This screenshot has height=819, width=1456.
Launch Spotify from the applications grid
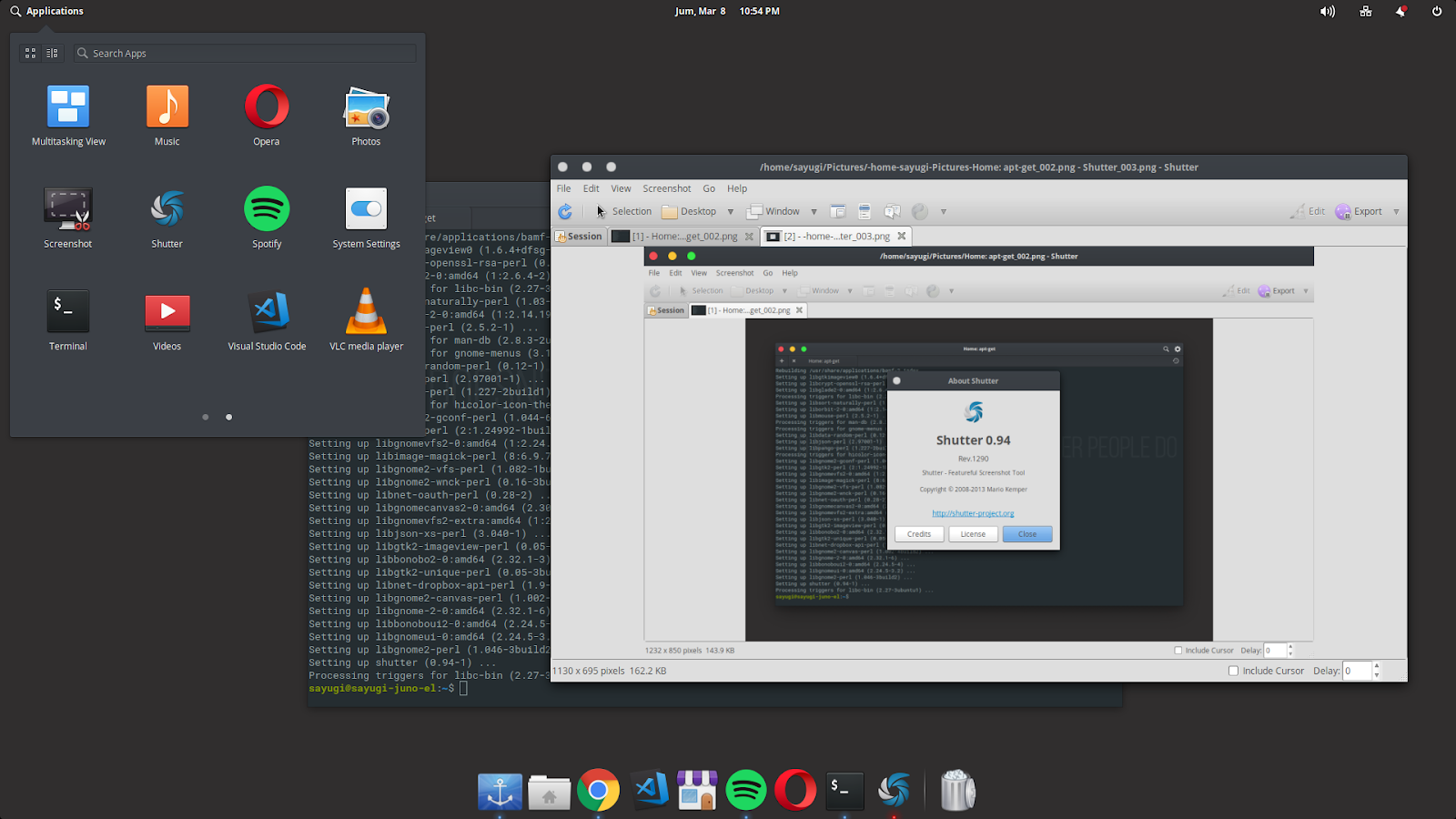pos(267,218)
